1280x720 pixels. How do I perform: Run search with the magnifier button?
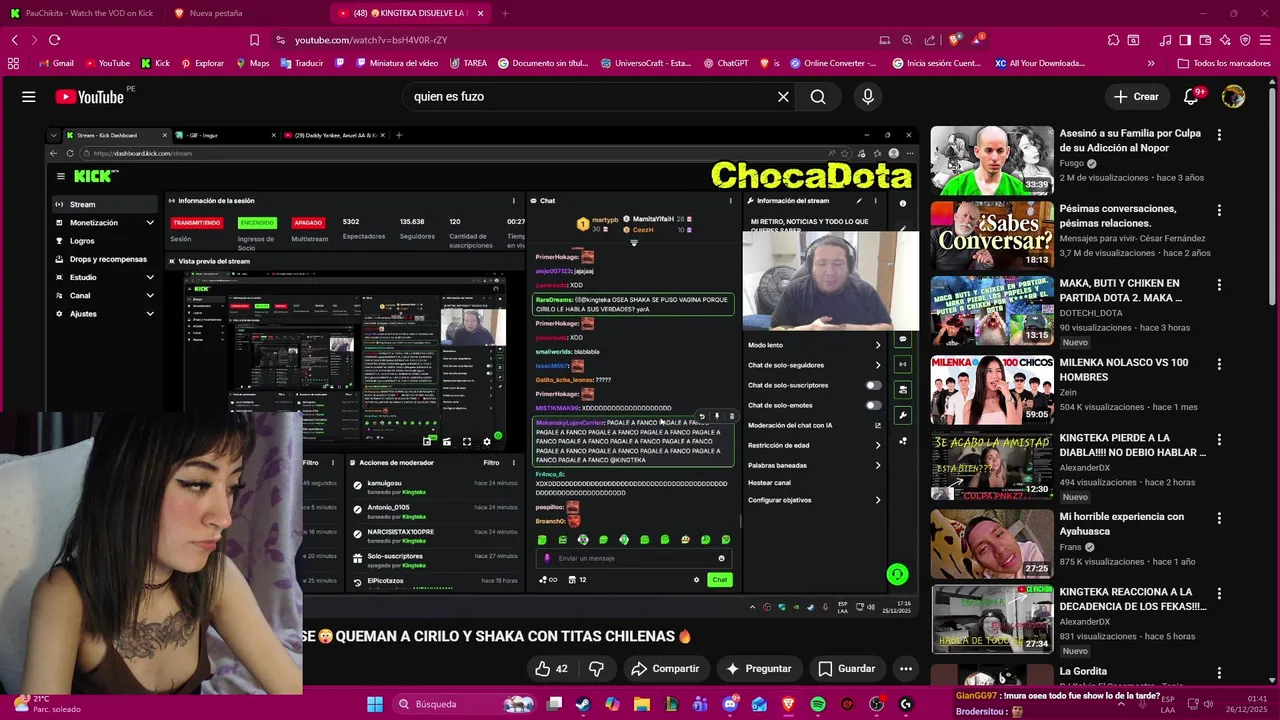(x=818, y=97)
